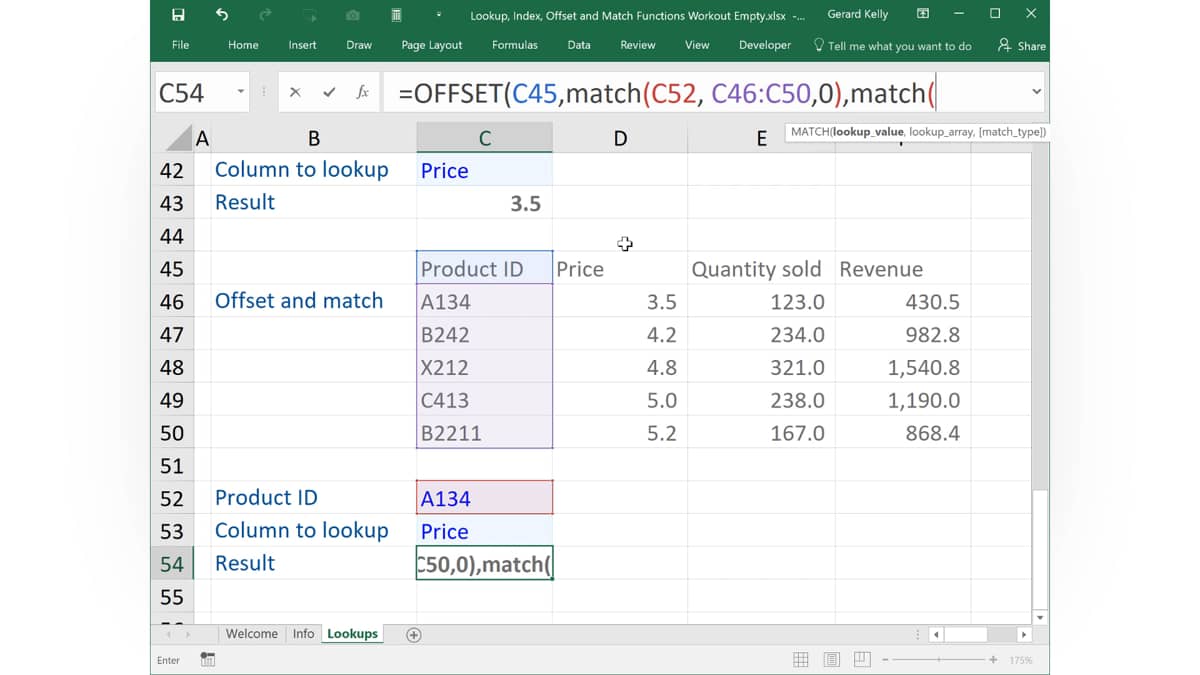Open the Formulas tab
This screenshot has height=675, width=1200.
[x=515, y=45]
